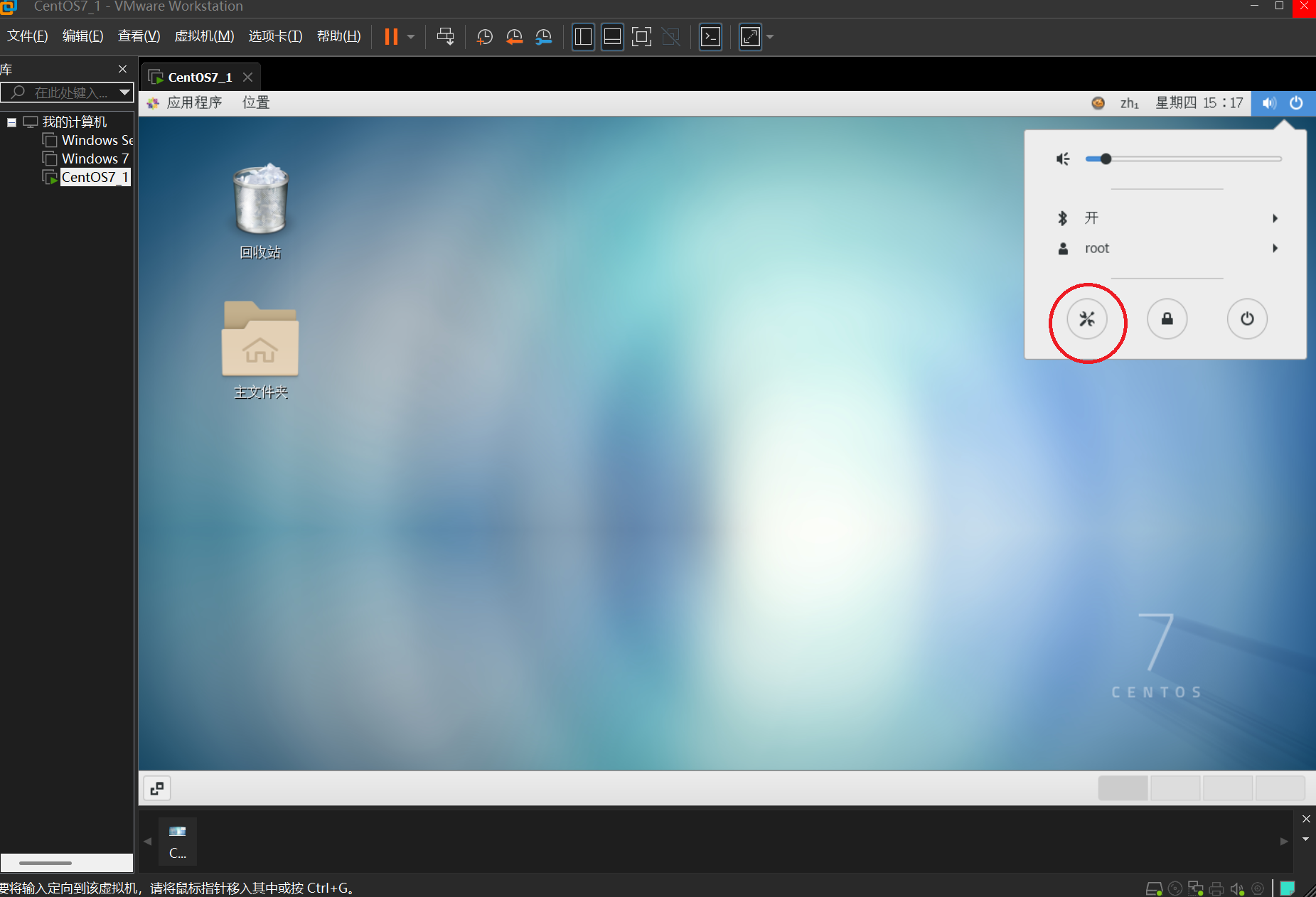
Task: Open the 选项卡(T) menu
Action: (x=275, y=36)
